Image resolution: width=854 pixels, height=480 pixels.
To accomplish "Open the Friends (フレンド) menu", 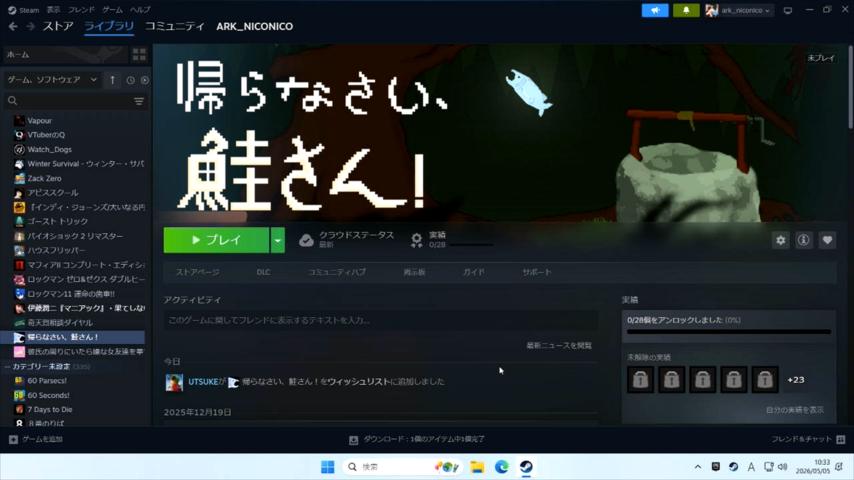I will coord(81,10).
